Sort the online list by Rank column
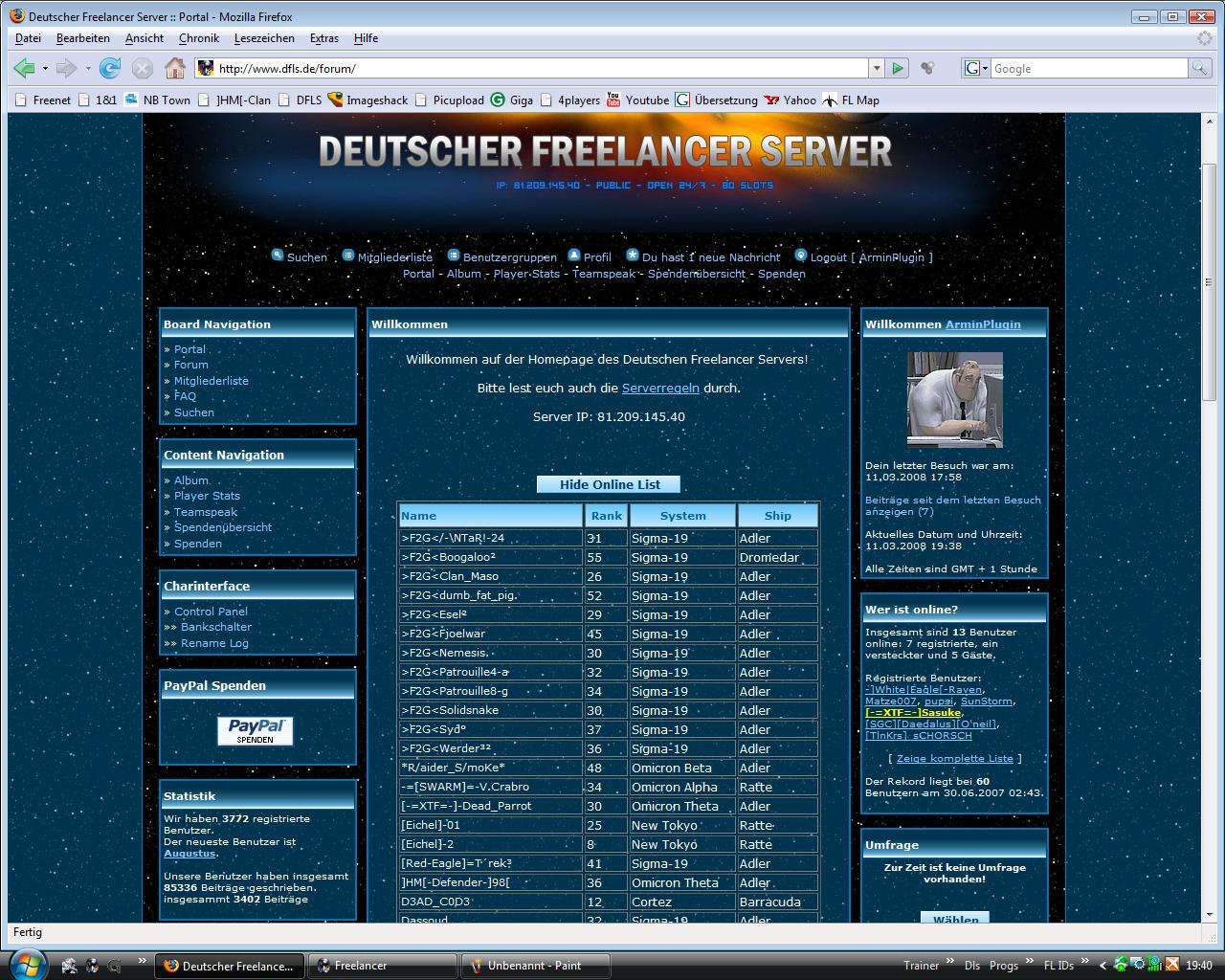 click(x=606, y=516)
